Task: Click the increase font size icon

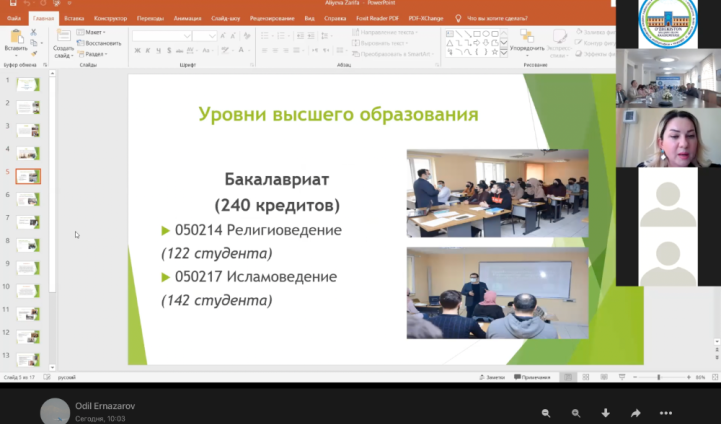Action: pyautogui.click(x=223, y=36)
